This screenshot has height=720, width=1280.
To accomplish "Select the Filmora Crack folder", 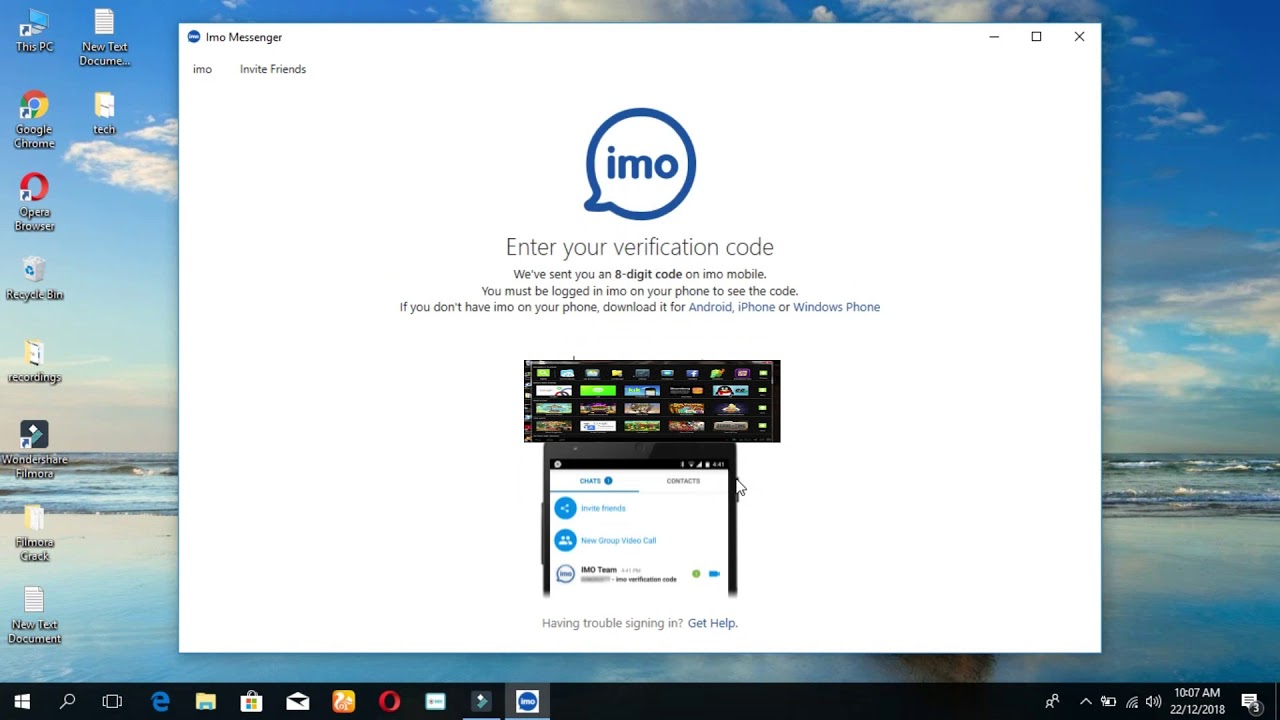I will 34,534.
